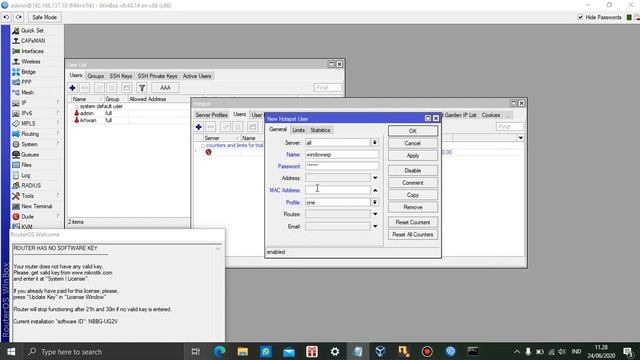This screenshot has width=640, height=360.
Task: Click Reset Counters button
Action: tap(413, 222)
